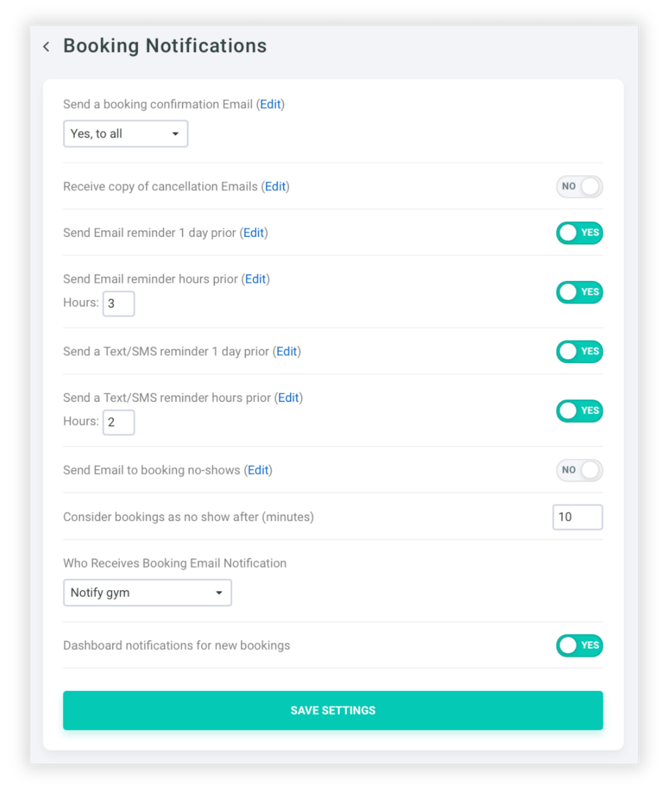Disable Email reminder hours prior toggle
The image size is (670, 792).
tap(579, 292)
